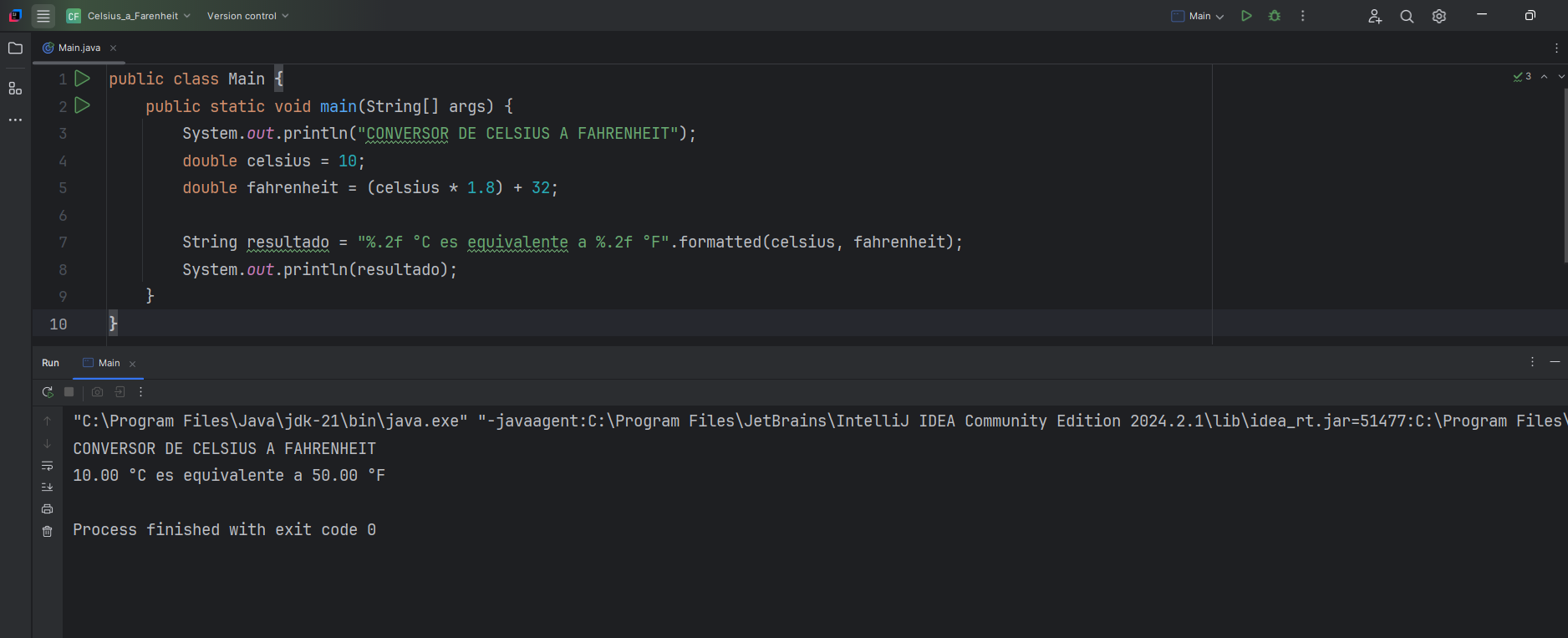Open editor tab options menu

click(x=1556, y=48)
